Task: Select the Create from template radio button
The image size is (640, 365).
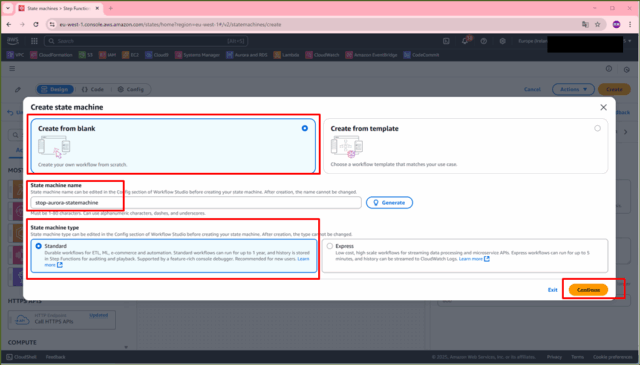Action: click(x=597, y=128)
